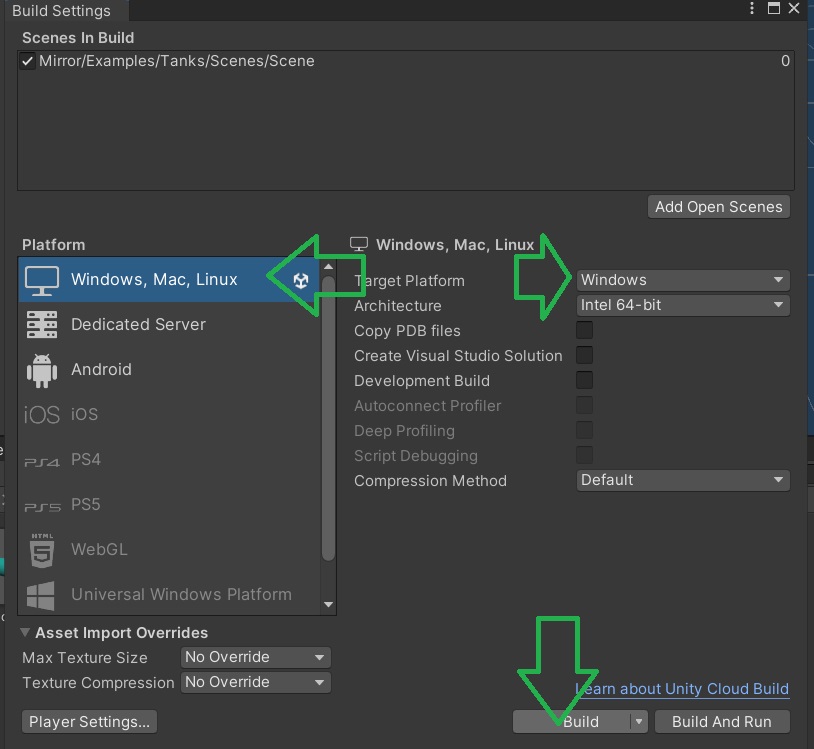The image size is (814, 749).
Task: Click the Add Open Scenes button
Action: [x=718, y=206]
